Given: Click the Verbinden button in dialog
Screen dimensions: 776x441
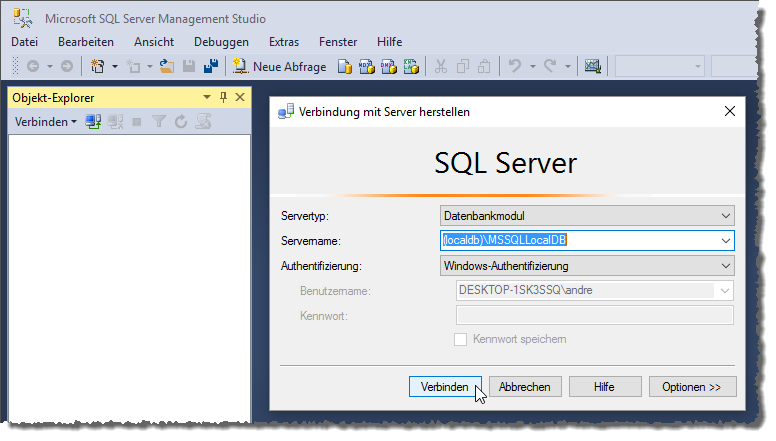Looking at the screenshot, I should (445, 387).
